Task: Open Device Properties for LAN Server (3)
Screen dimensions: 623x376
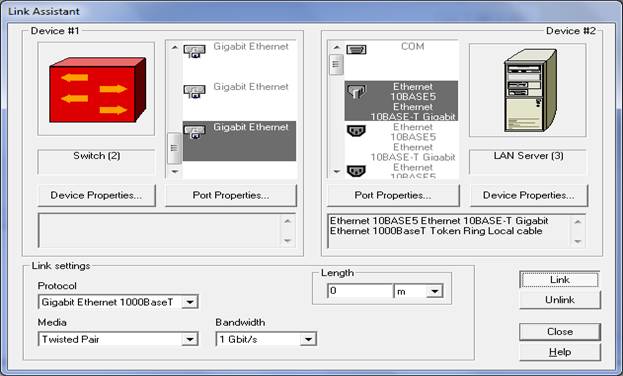Action: point(529,195)
